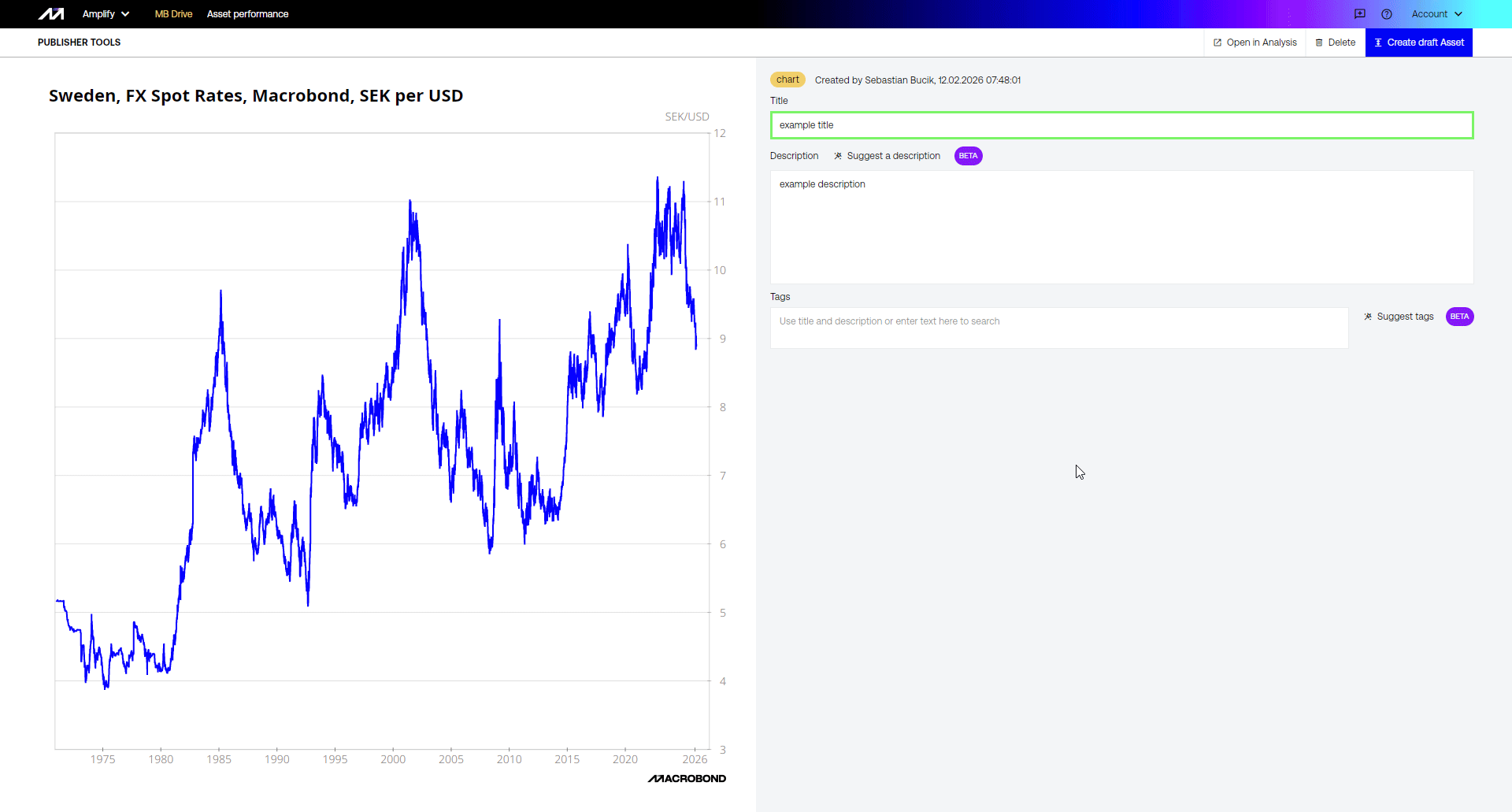
Task: Focus the Title field with example title
Action: point(1121,125)
